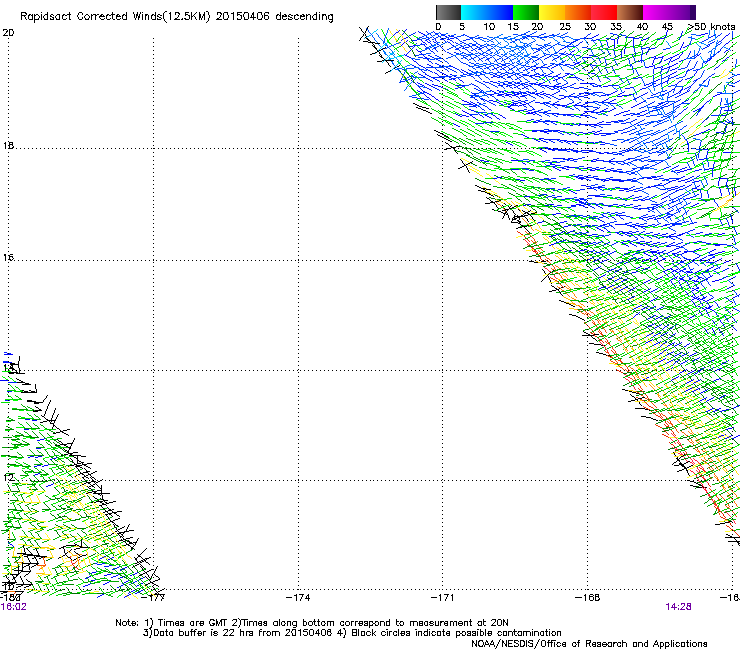Click the '25' legend scale label
The image size is (740, 650).
(x=565, y=26)
